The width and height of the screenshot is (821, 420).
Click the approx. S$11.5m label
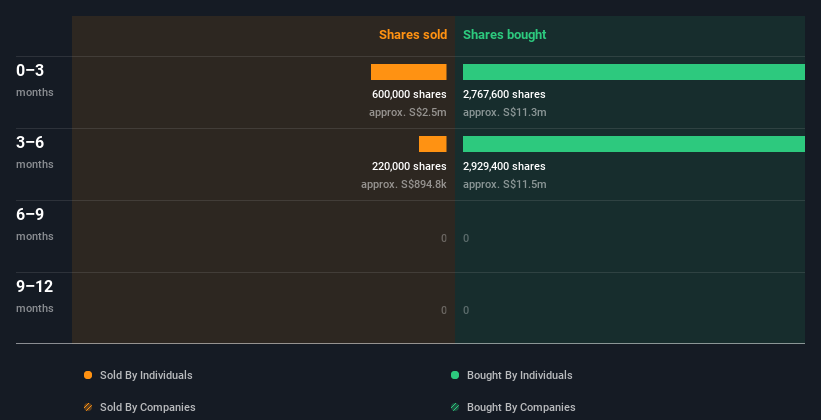505,184
